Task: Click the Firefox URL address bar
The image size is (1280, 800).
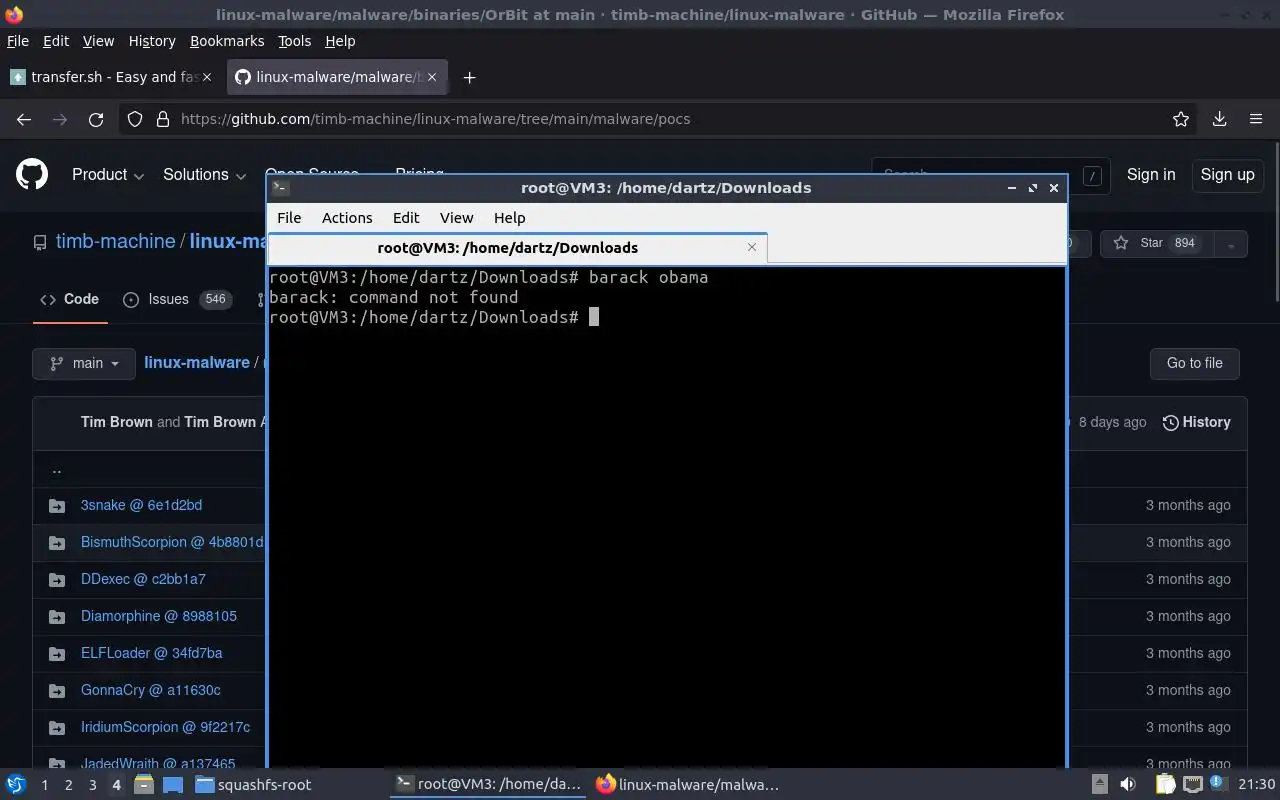Action: coord(660,119)
